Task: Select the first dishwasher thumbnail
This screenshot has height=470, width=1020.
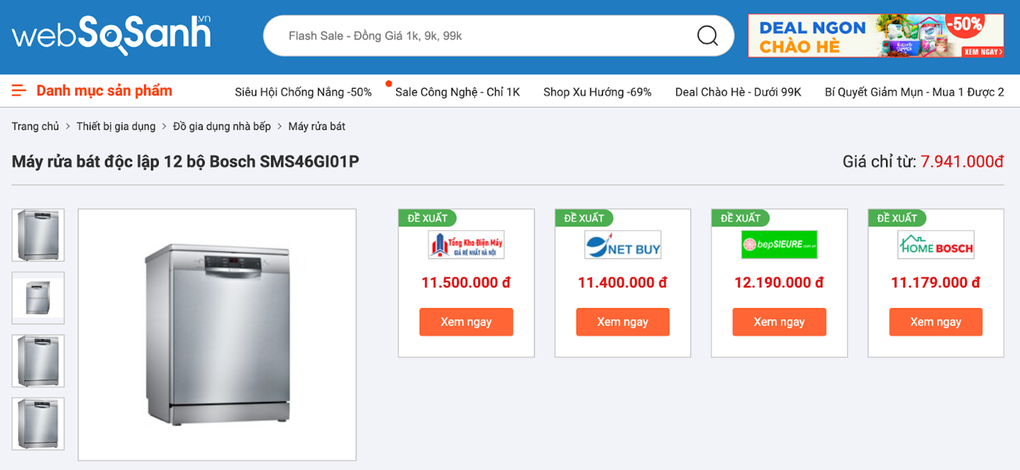Action: pos(38,235)
